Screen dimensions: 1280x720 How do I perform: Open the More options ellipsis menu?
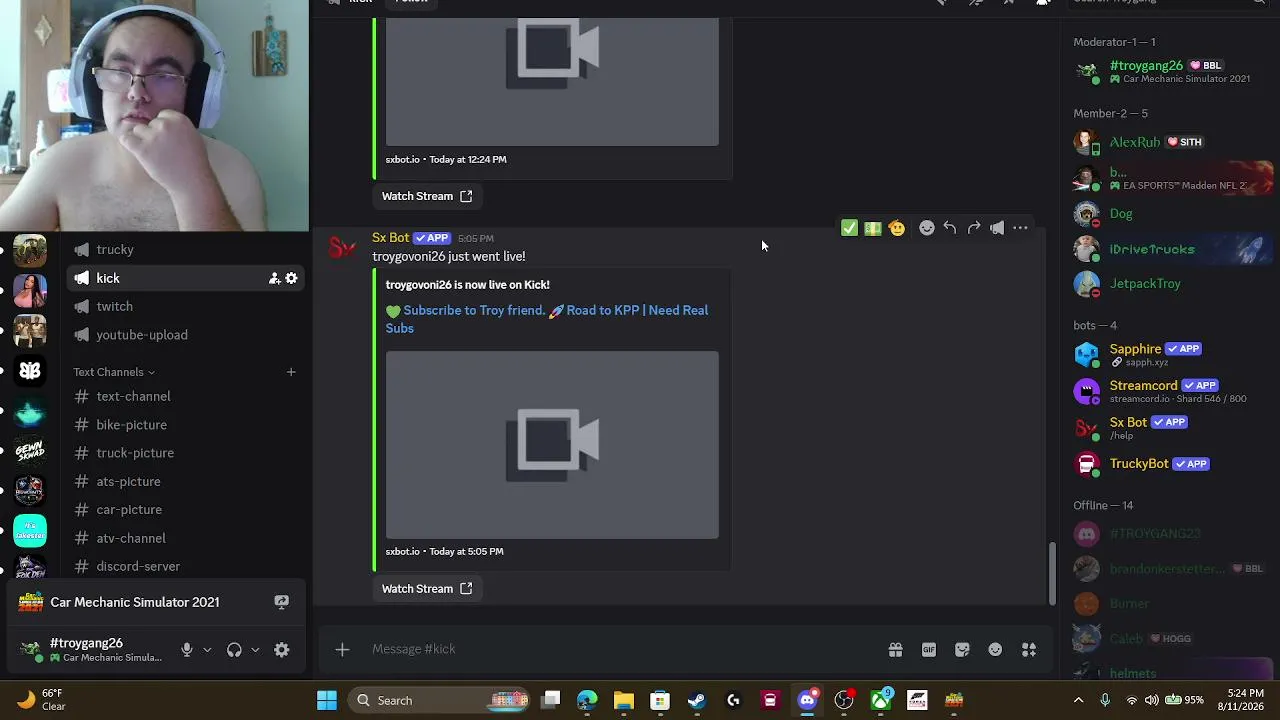(x=1020, y=228)
